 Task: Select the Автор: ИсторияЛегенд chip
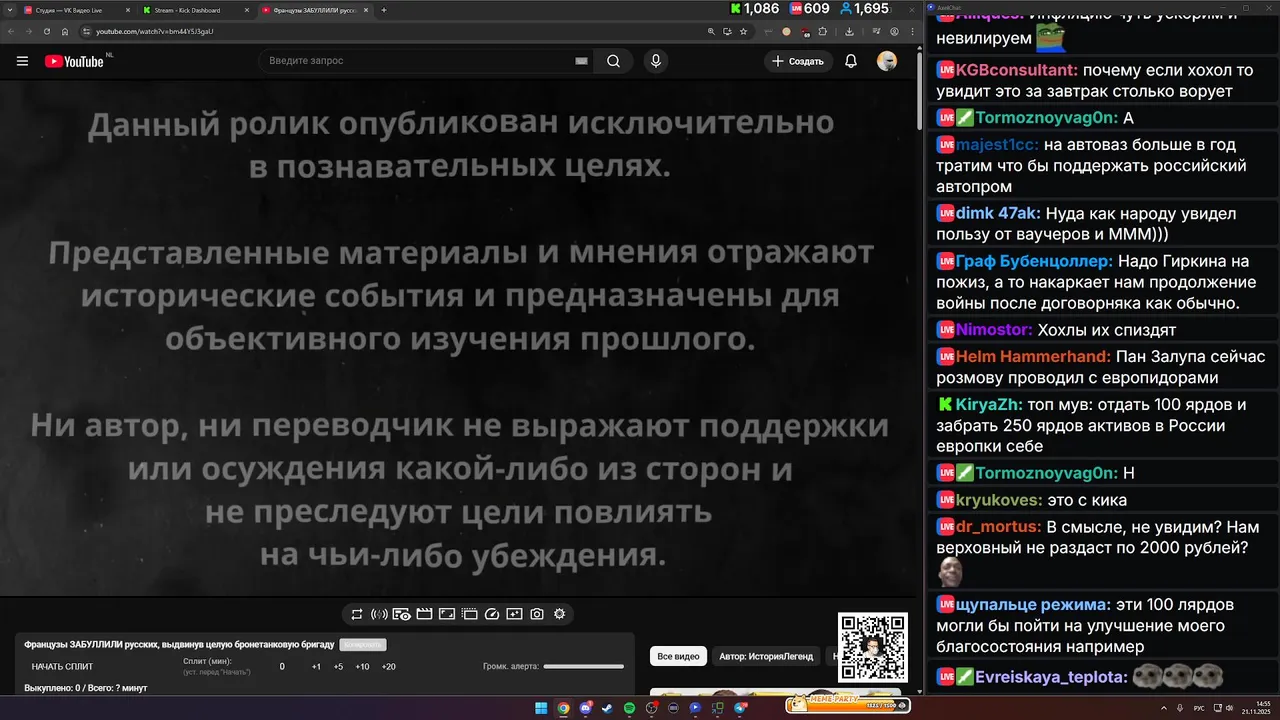[x=767, y=657]
